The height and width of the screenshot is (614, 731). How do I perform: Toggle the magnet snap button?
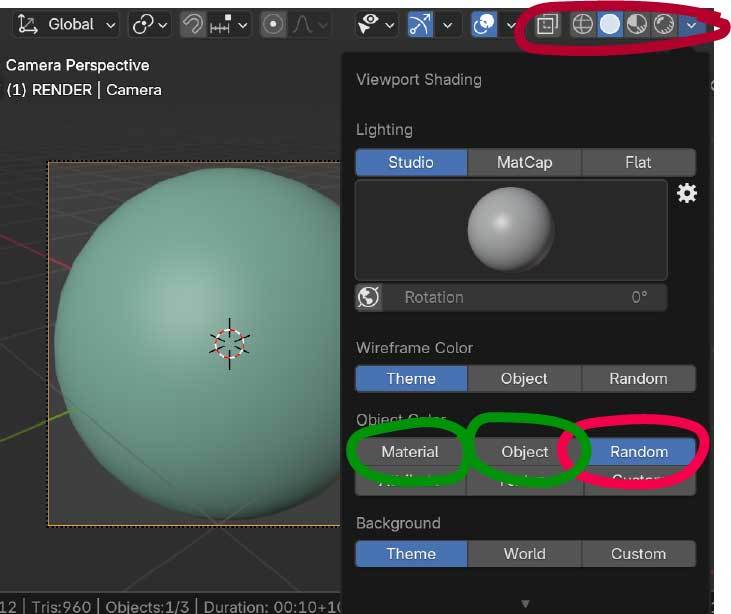pyautogui.click(x=192, y=24)
